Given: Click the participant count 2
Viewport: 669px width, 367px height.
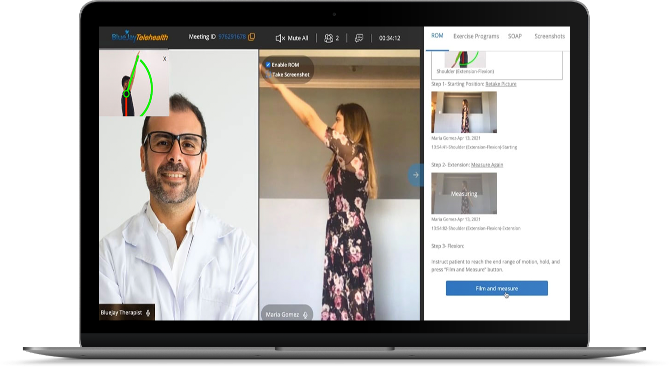Looking at the screenshot, I should coord(337,38).
